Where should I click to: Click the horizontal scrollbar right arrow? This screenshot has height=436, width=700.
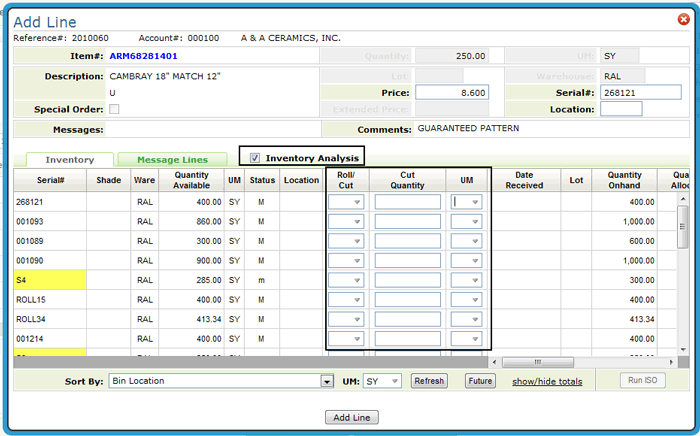[671, 362]
